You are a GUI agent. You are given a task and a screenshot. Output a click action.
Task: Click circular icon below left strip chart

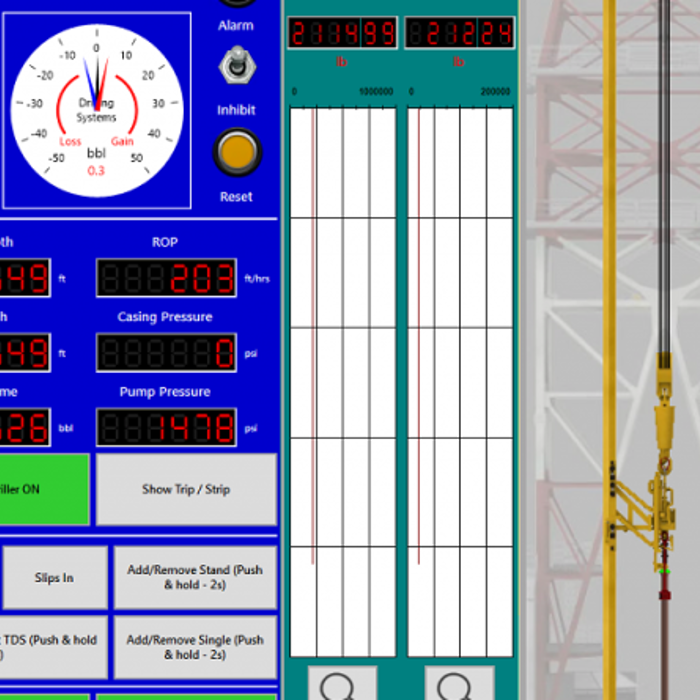point(343,683)
